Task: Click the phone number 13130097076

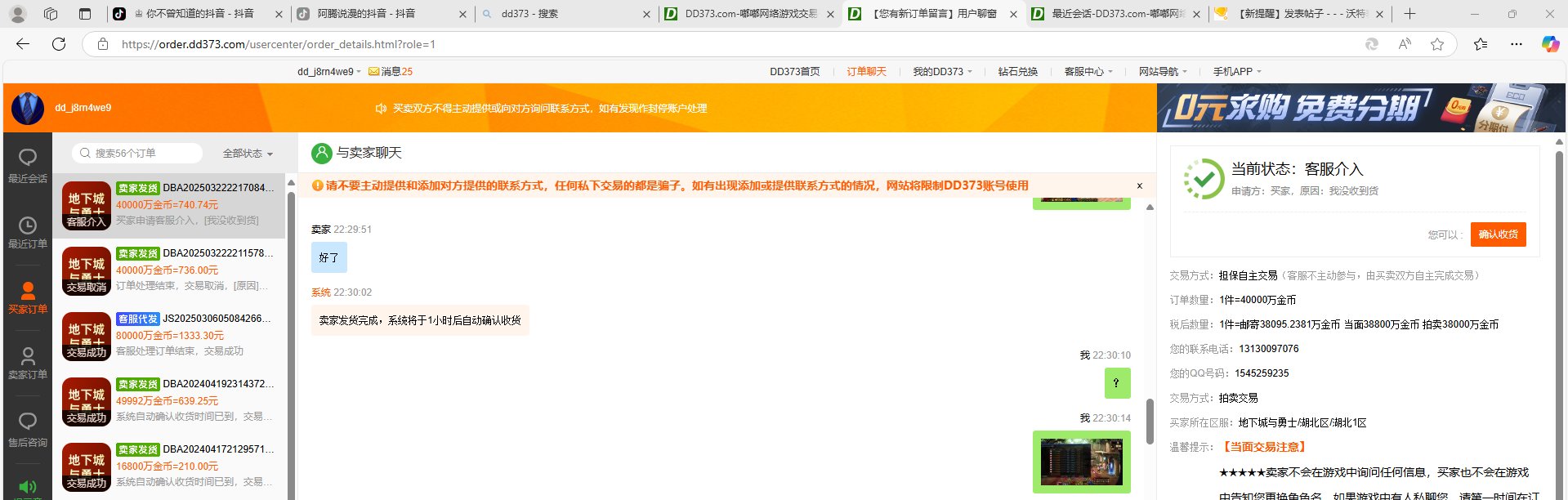Action: pos(1269,349)
